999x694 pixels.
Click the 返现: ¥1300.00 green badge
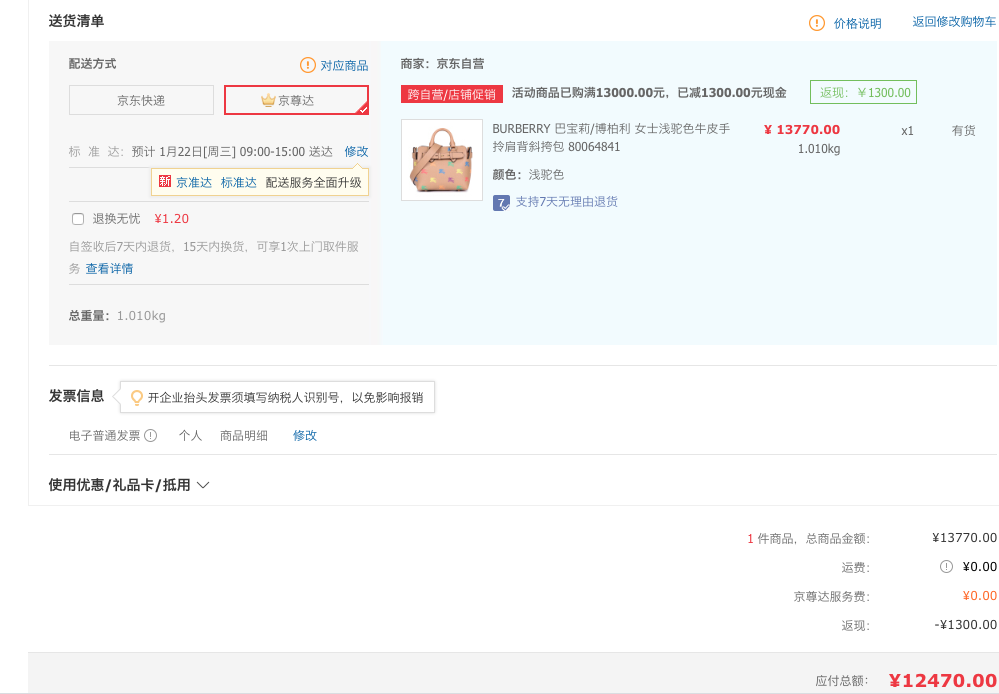coord(863,92)
